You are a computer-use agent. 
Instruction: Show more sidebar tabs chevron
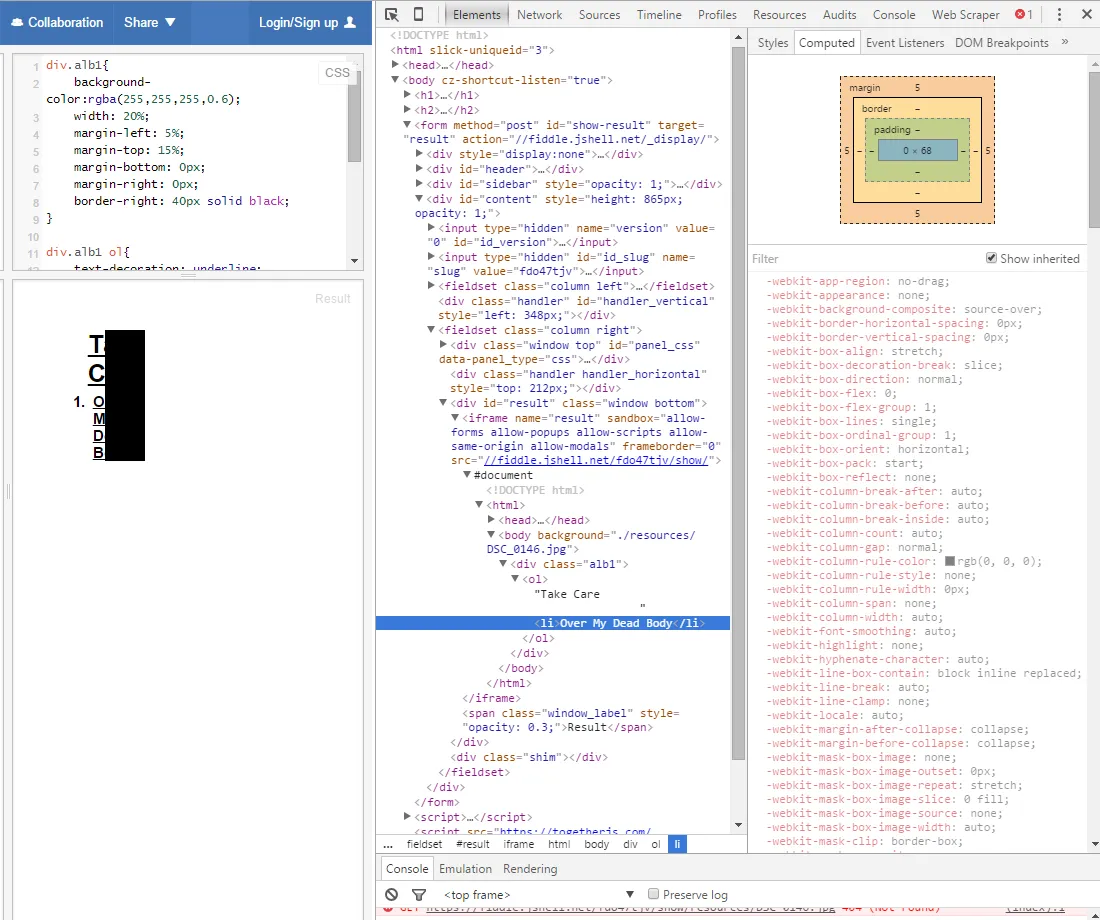coord(1065,42)
